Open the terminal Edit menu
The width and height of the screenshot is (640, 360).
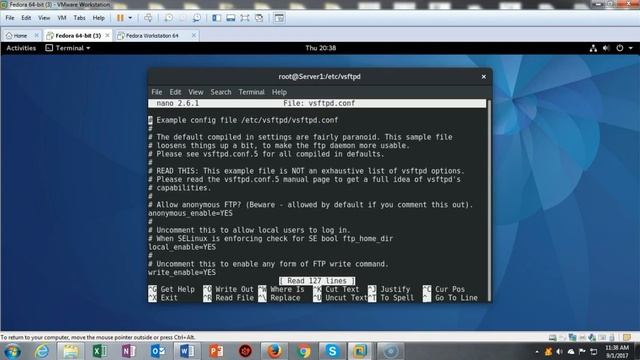(x=176, y=92)
